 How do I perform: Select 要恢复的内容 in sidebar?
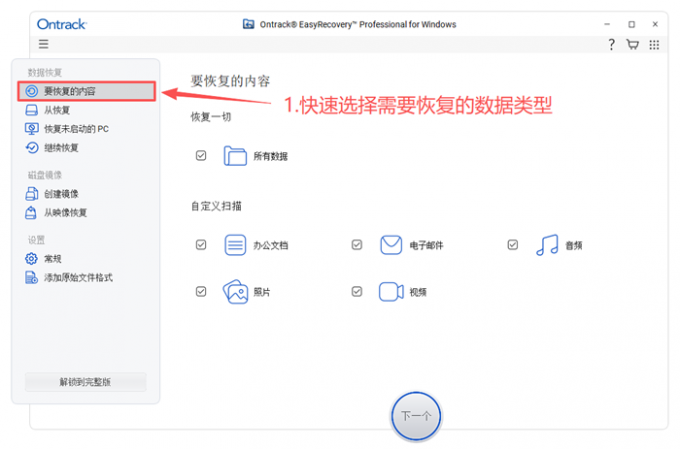coord(86,91)
